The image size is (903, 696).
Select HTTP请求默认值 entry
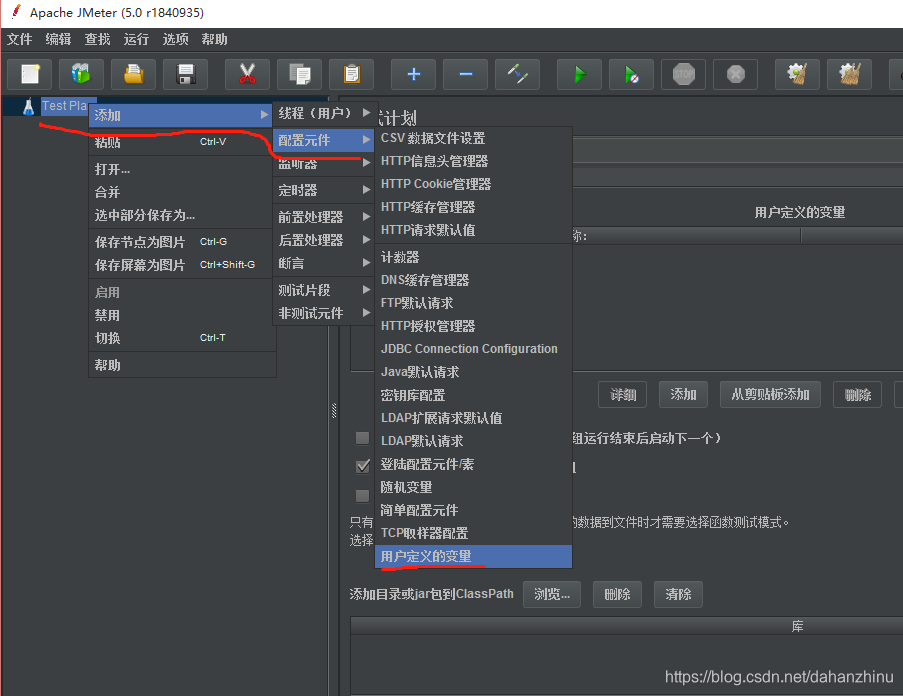pos(473,230)
